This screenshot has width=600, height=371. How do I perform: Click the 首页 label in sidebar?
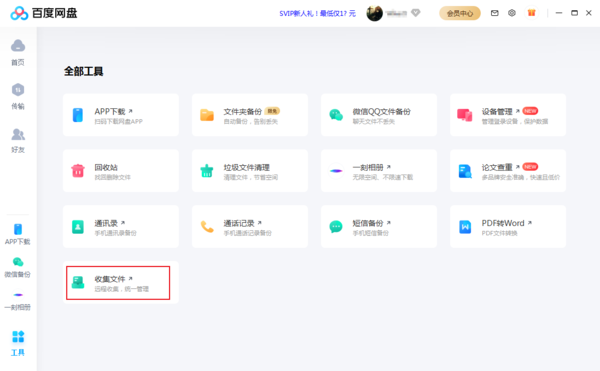[x=18, y=62]
